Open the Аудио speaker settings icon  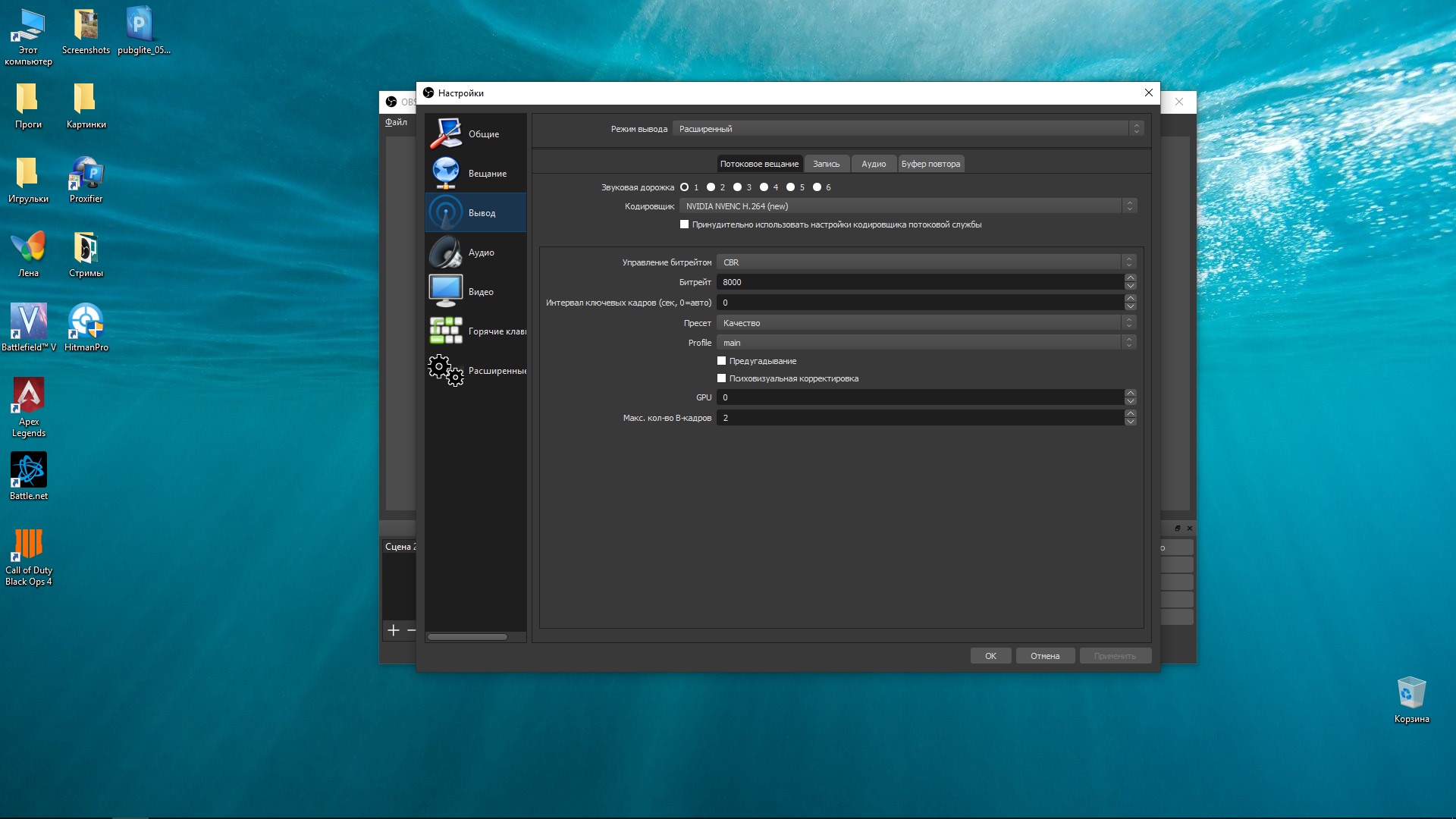point(446,252)
